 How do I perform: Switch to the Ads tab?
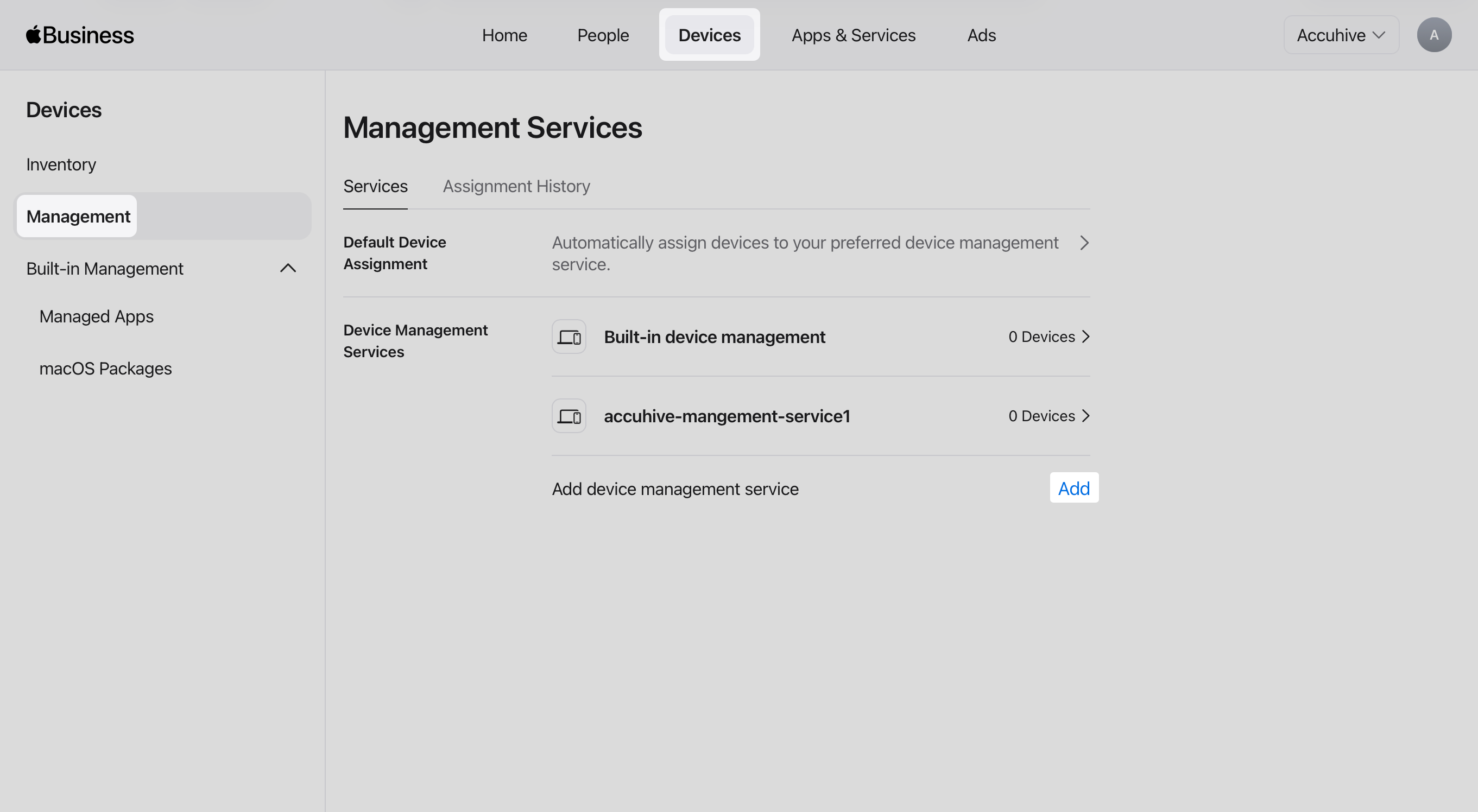coord(981,35)
